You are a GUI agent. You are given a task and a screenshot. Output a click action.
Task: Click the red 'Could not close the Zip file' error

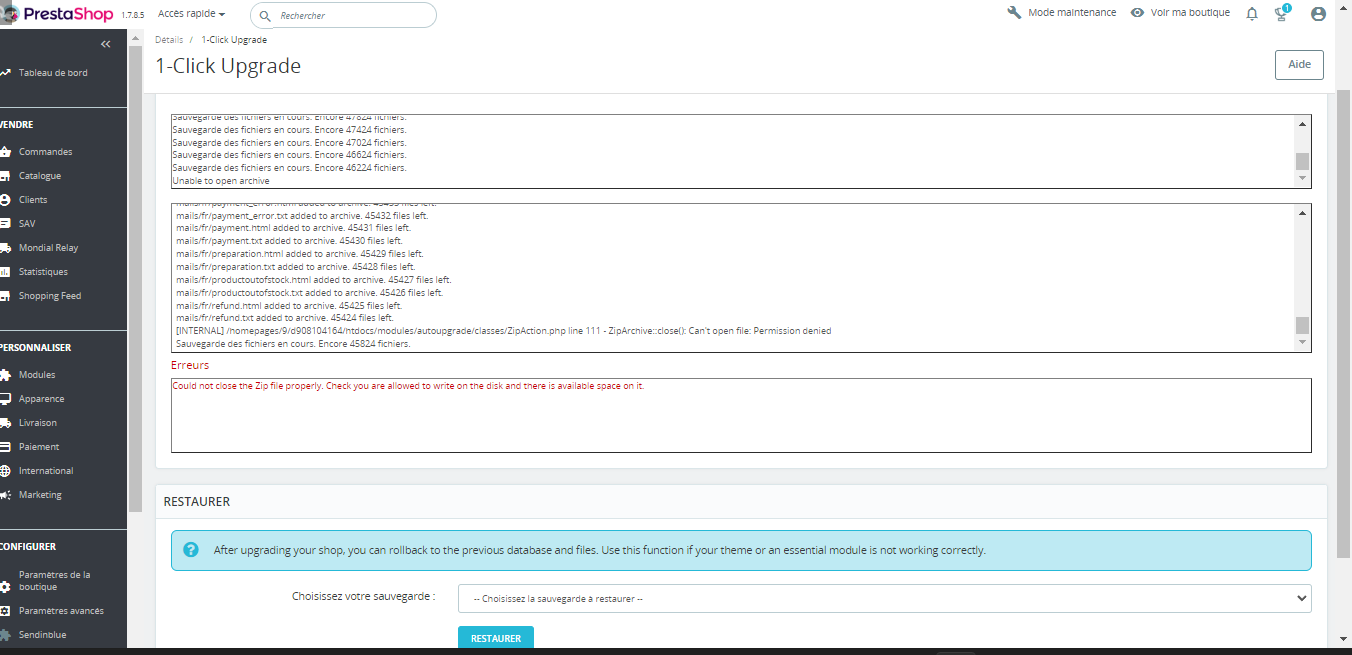pyautogui.click(x=408, y=385)
